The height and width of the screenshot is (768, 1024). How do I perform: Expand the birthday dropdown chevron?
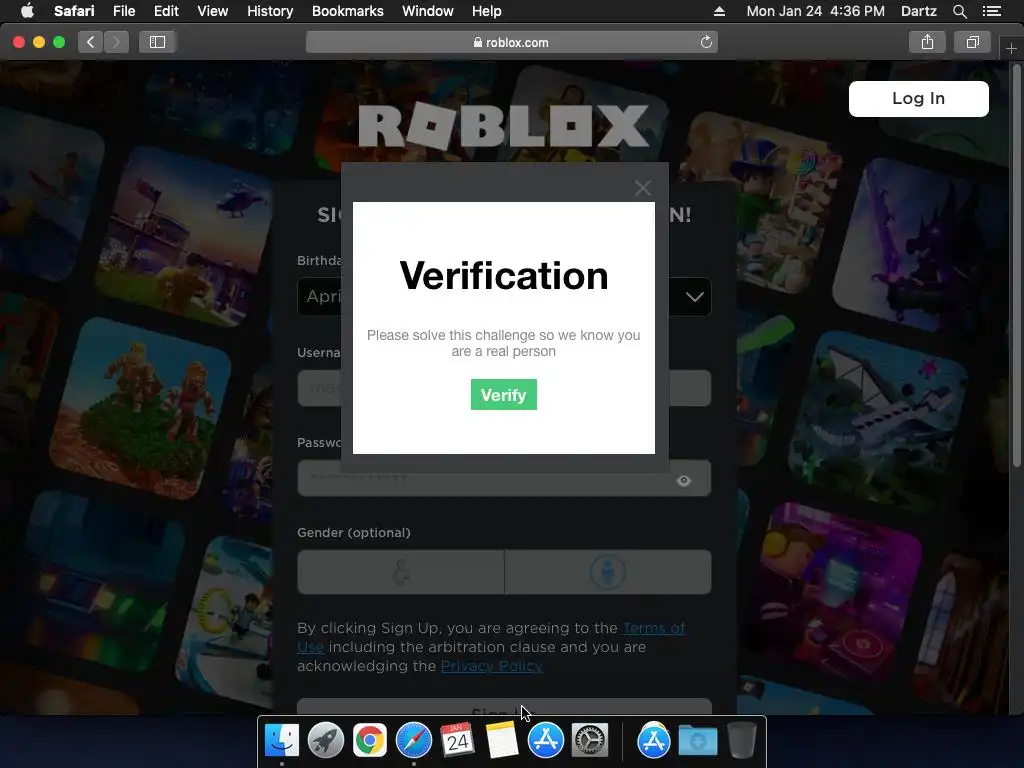pos(694,297)
